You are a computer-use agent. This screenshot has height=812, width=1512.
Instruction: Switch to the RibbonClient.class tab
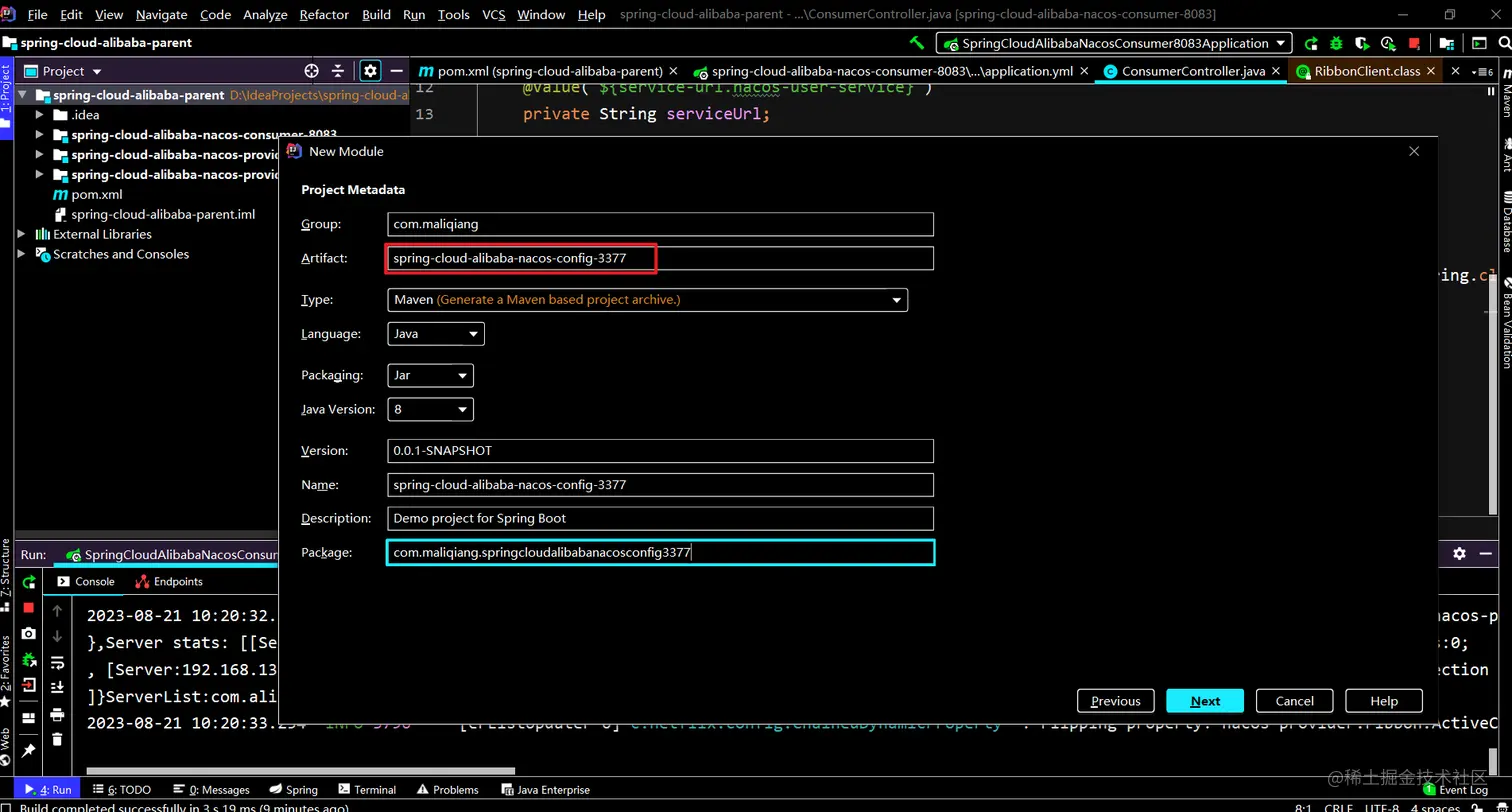coord(1367,71)
